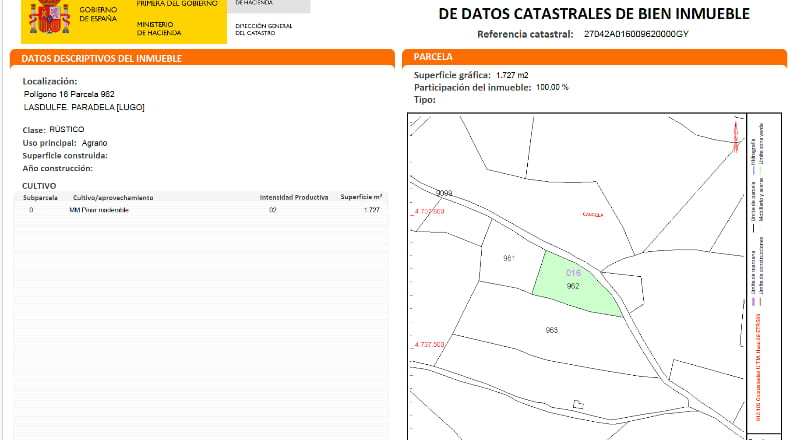Image resolution: width=790 pixels, height=440 pixels.
Task: Click the table surface value '1.727'
Action: pyautogui.click(x=372, y=210)
